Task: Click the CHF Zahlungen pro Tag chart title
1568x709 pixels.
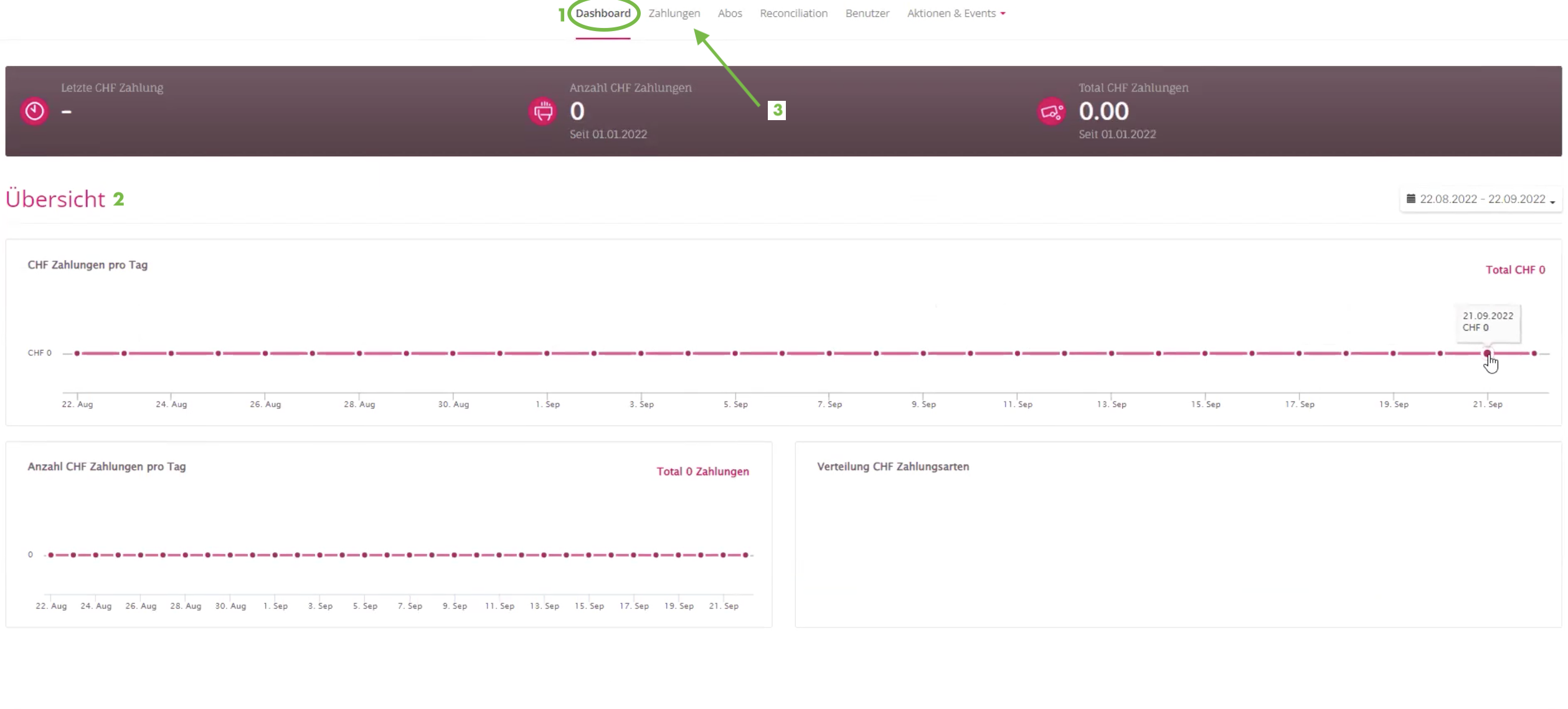Action: tap(88, 265)
